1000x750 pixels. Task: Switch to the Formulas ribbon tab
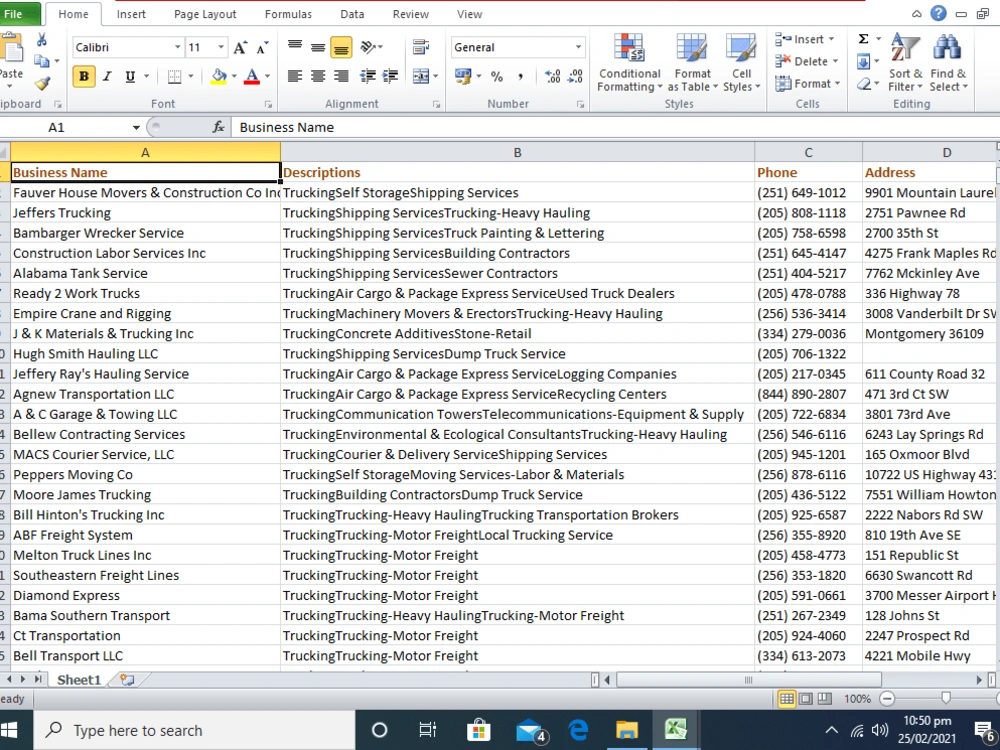[288, 14]
